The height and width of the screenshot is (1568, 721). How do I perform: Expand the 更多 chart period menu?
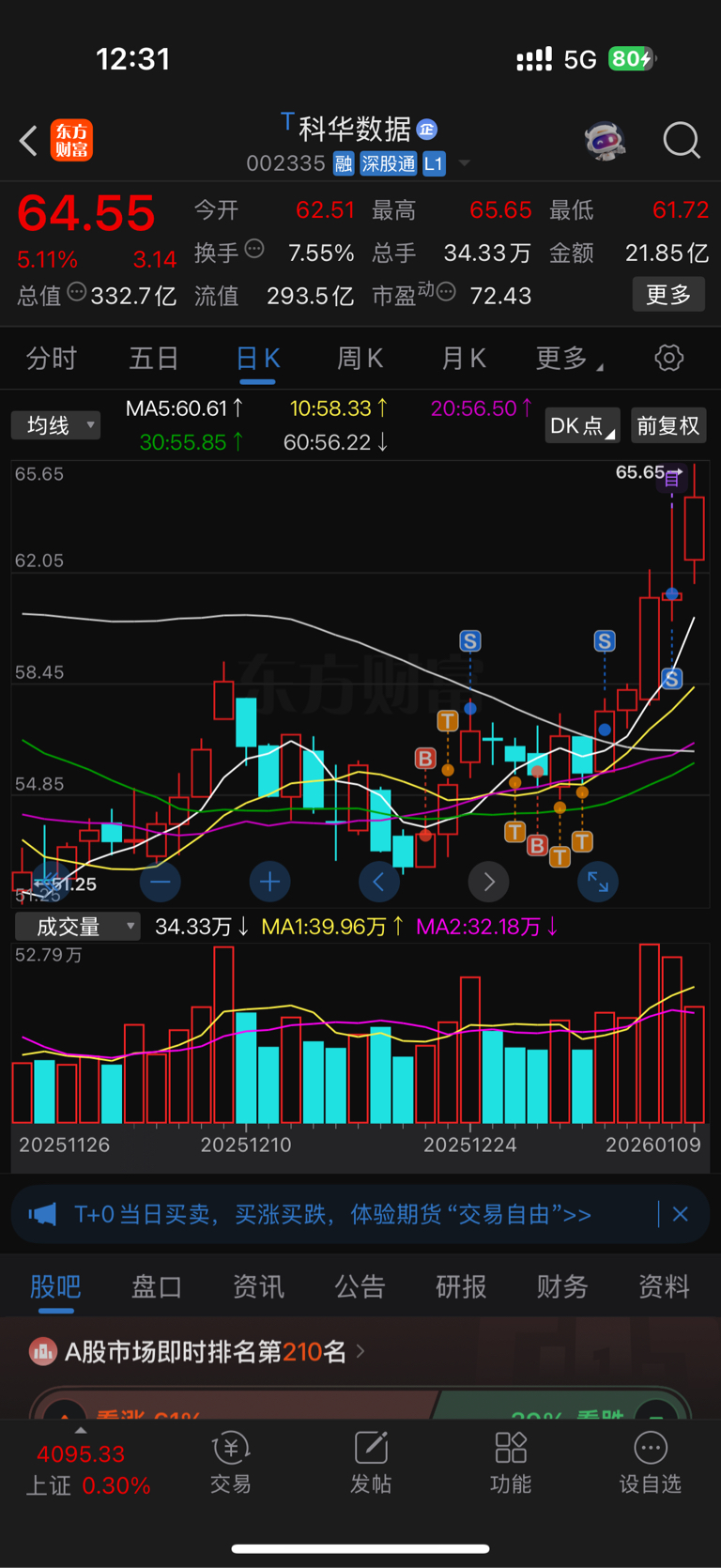(569, 358)
